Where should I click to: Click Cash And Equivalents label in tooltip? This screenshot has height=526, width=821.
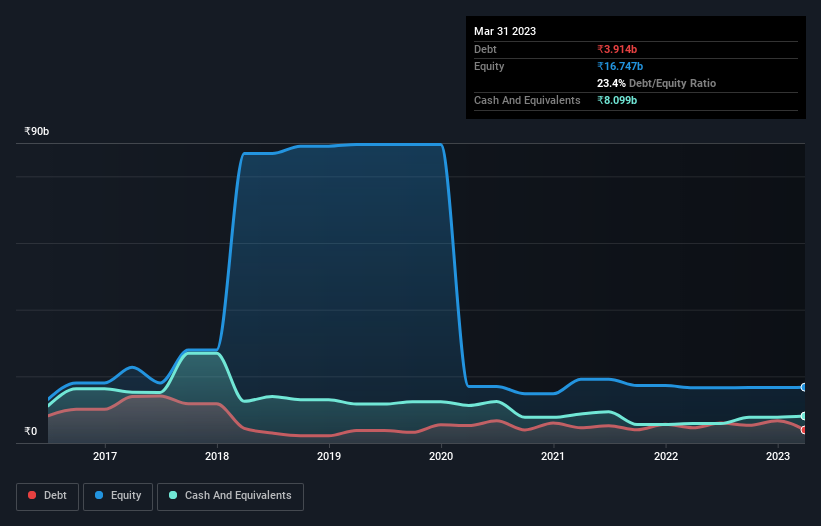527,100
